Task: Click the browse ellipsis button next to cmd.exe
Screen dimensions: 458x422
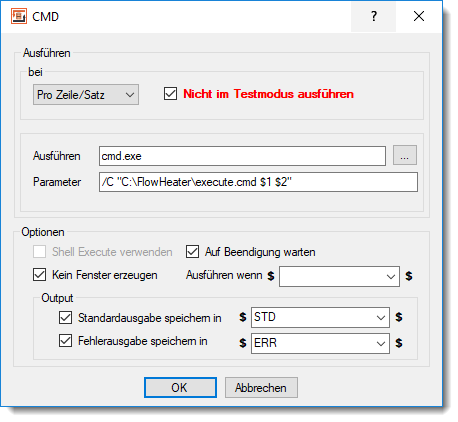Action: coord(405,155)
